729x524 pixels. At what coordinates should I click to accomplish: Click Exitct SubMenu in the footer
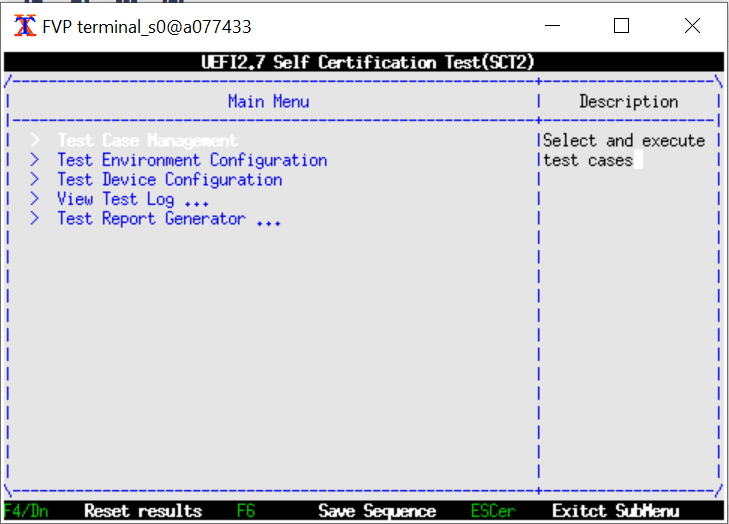(616, 511)
